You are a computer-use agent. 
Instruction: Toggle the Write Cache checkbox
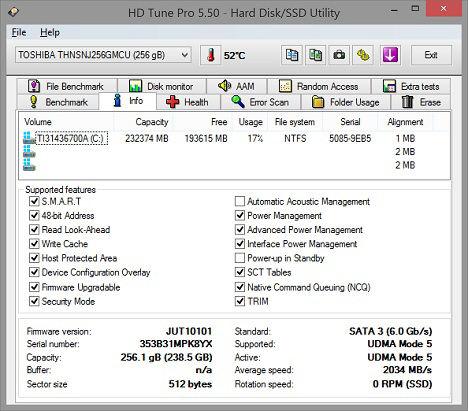tap(34, 244)
